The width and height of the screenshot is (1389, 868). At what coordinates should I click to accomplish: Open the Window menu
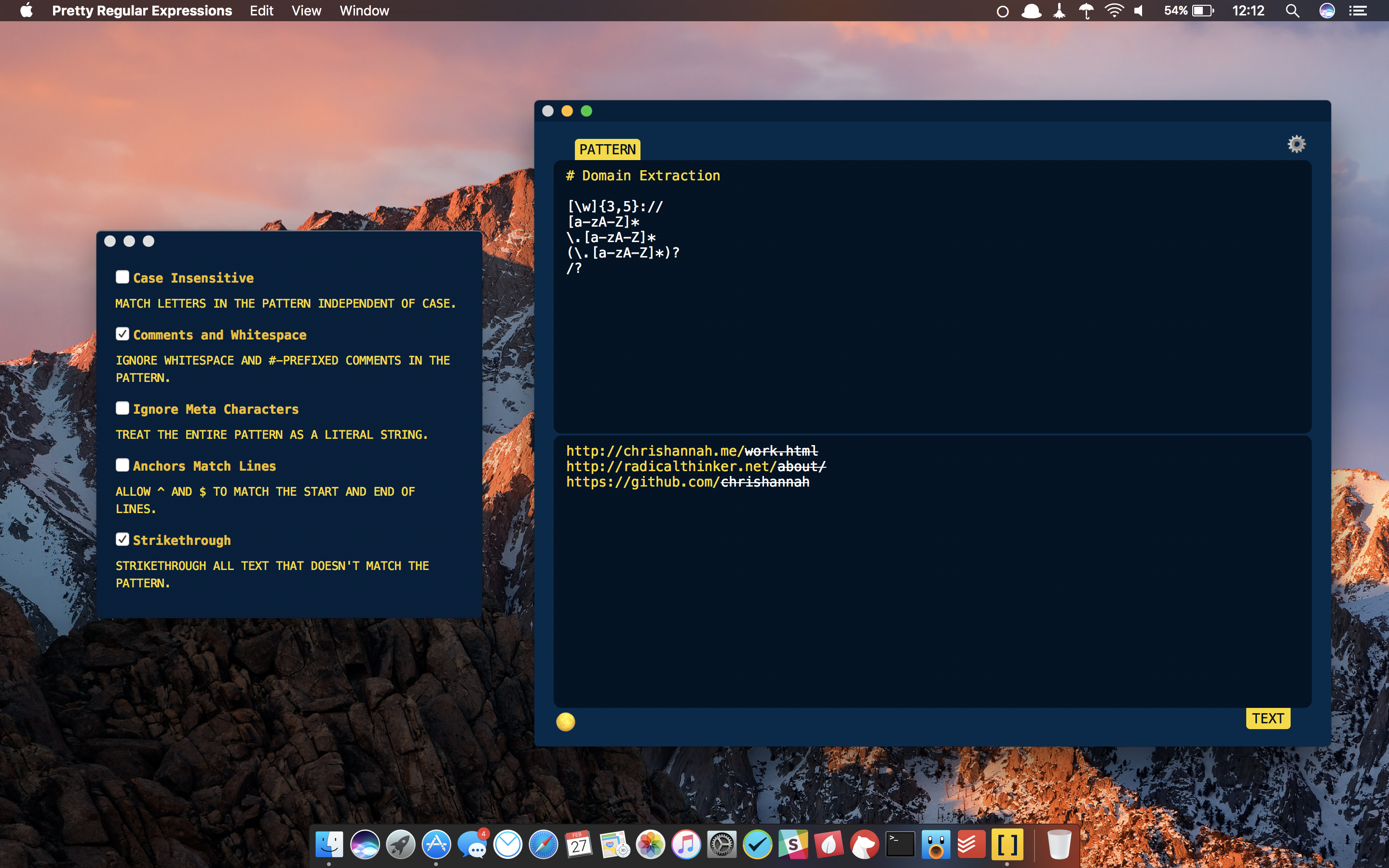[x=364, y=10]
